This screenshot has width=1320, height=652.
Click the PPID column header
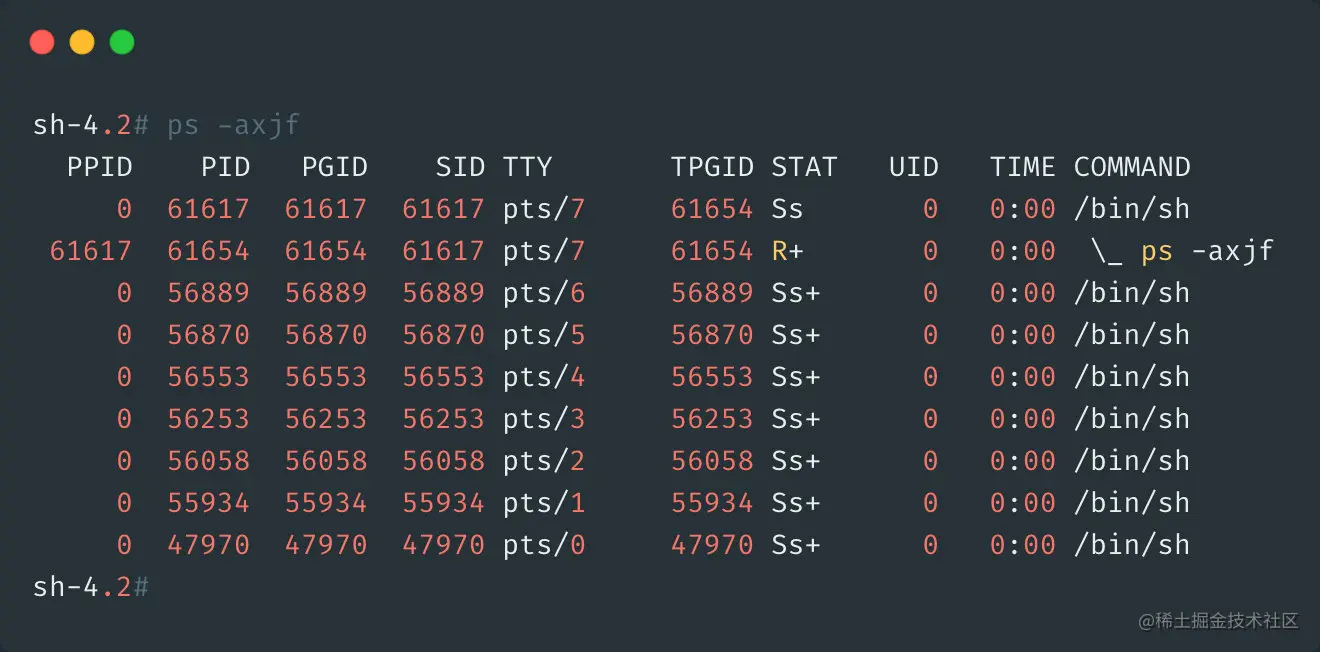(x=99, y=167)
